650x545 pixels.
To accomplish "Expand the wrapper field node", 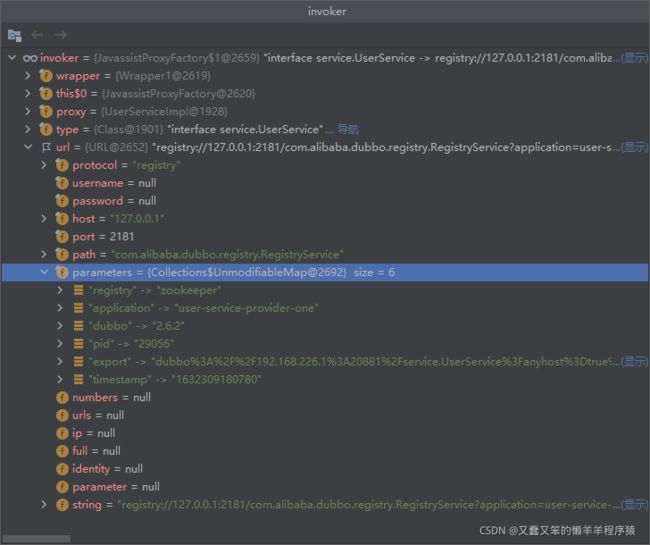I will (28, 75).
